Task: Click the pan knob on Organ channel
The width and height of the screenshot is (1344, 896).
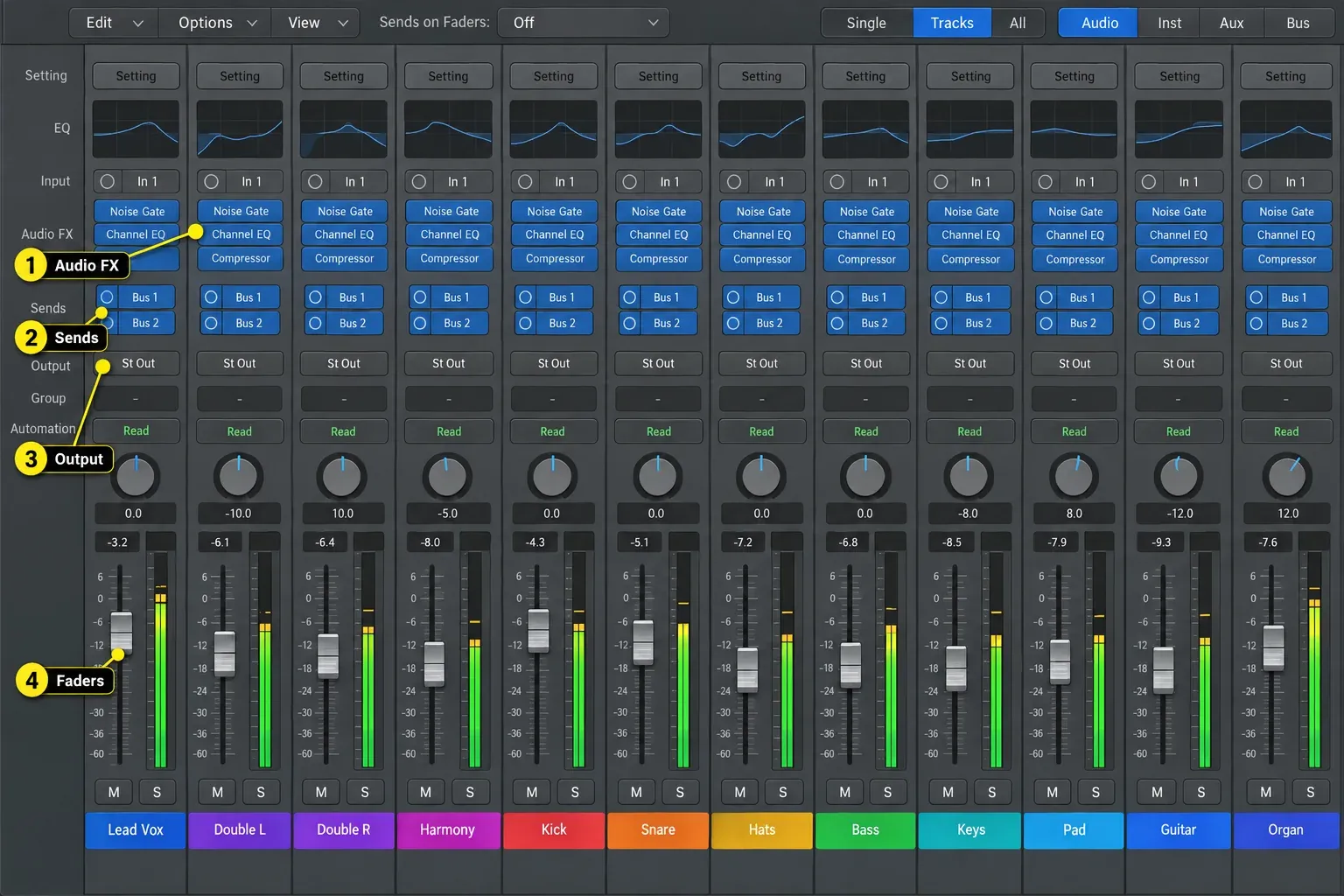Action: point(1286,476)
